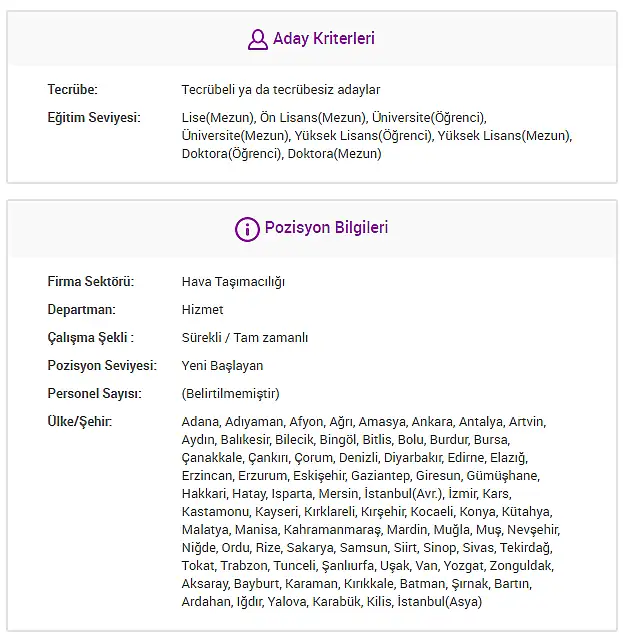Click the Hizmet department value
623x633 pixels.
(202, 309)
